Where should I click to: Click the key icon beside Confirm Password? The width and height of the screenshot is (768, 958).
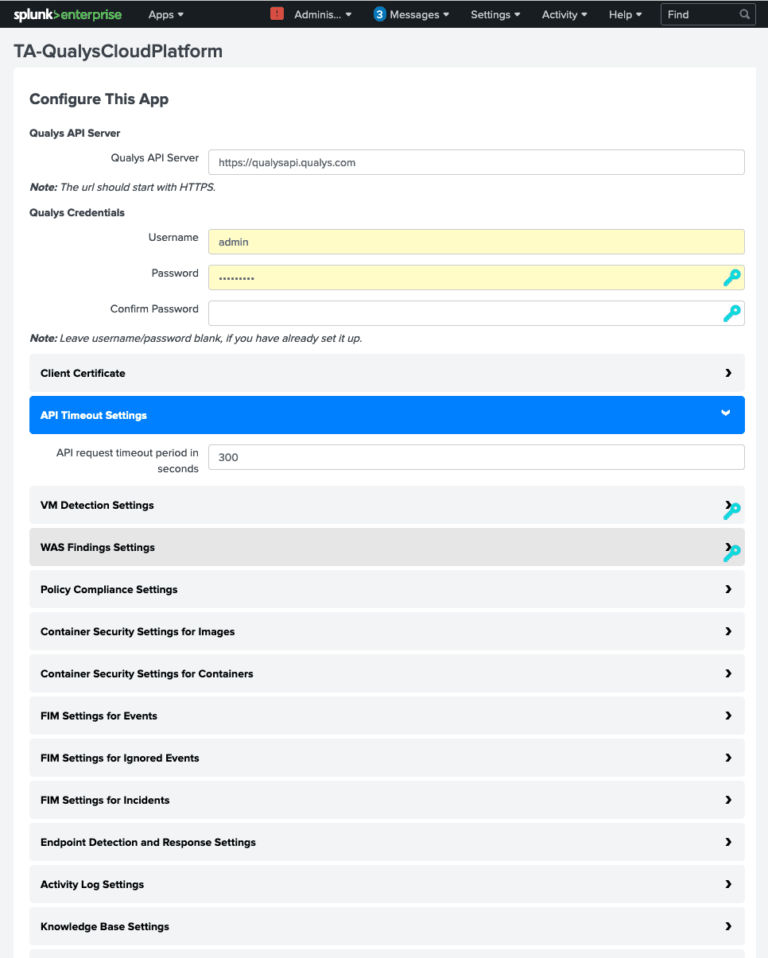click(x=733, y=313)
